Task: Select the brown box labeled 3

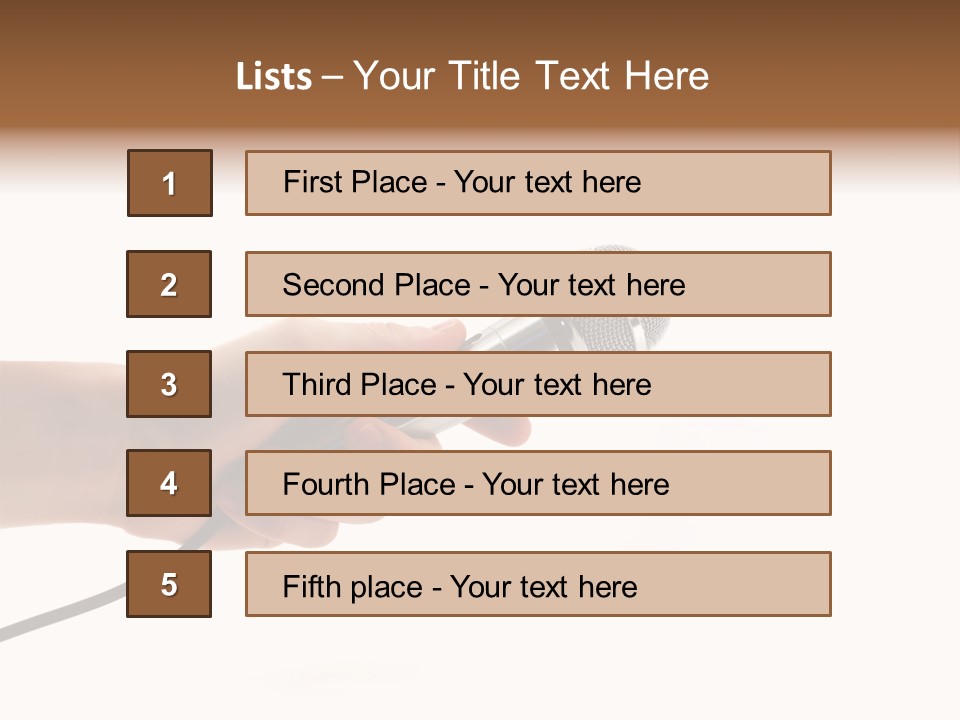Action: coord(169,384)
